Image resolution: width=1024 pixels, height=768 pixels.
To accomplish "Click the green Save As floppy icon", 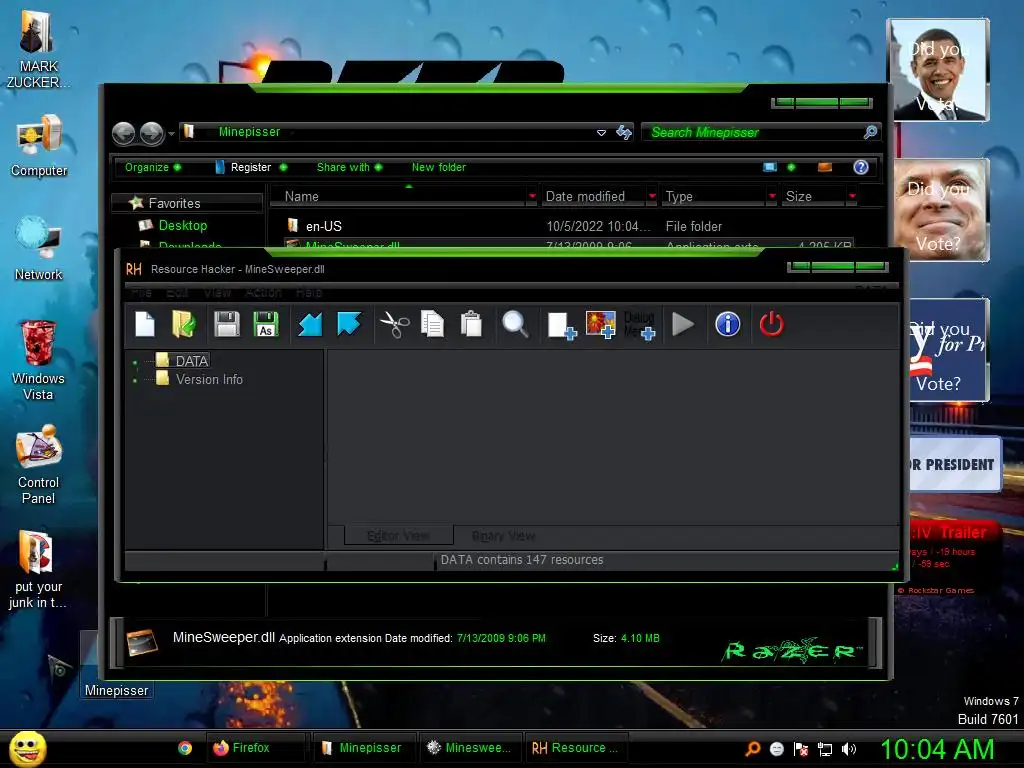I will [266, 325].
